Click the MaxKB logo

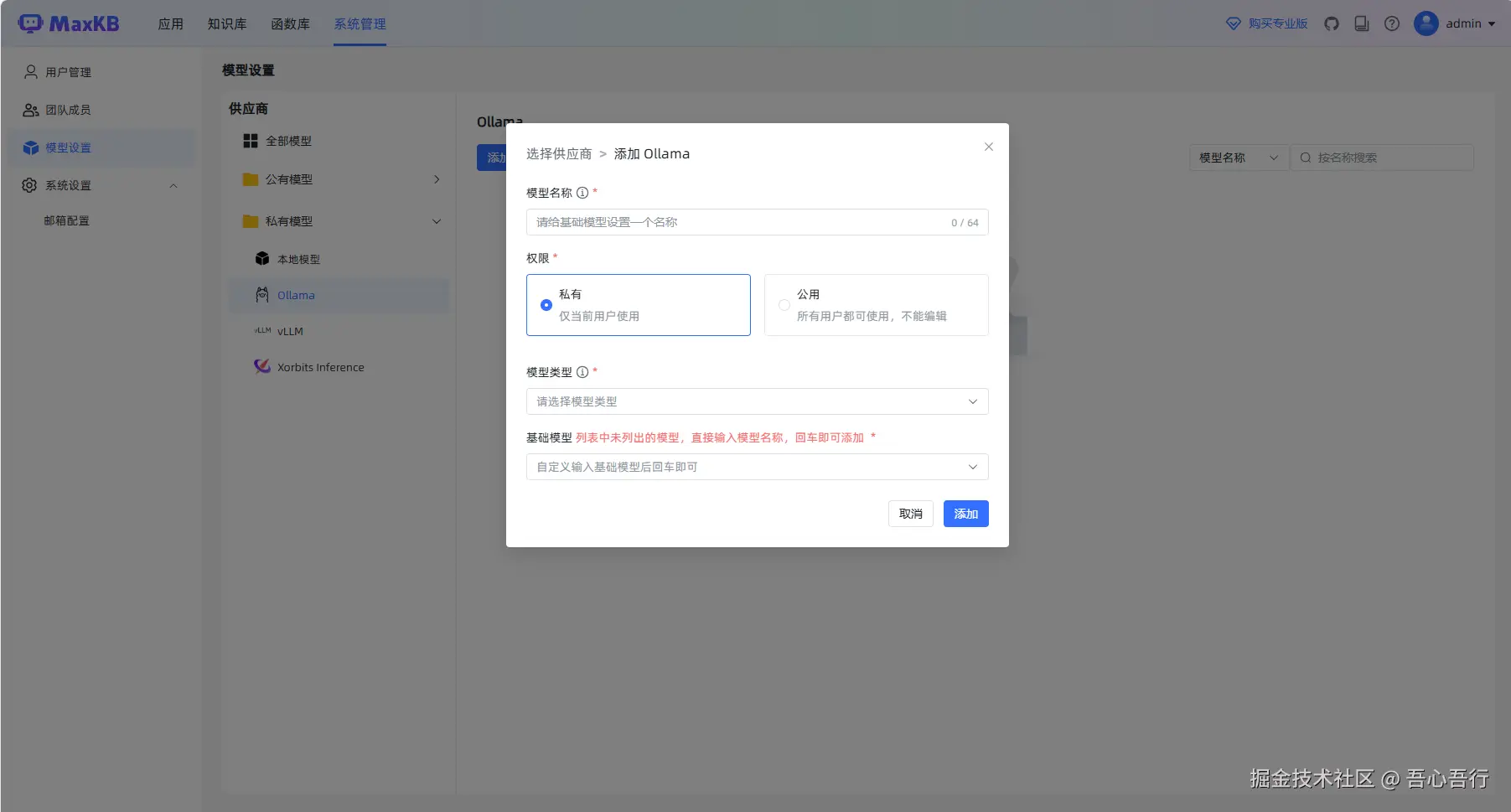coord(69,23)
